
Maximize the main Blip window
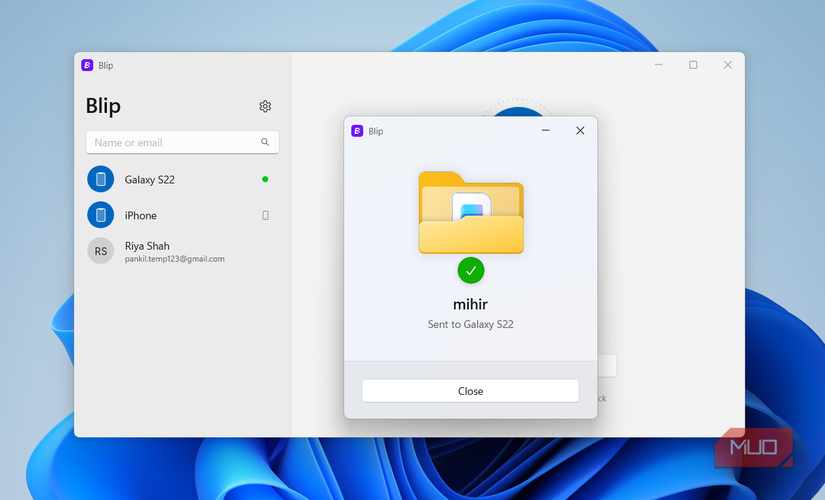coord(693,65)
